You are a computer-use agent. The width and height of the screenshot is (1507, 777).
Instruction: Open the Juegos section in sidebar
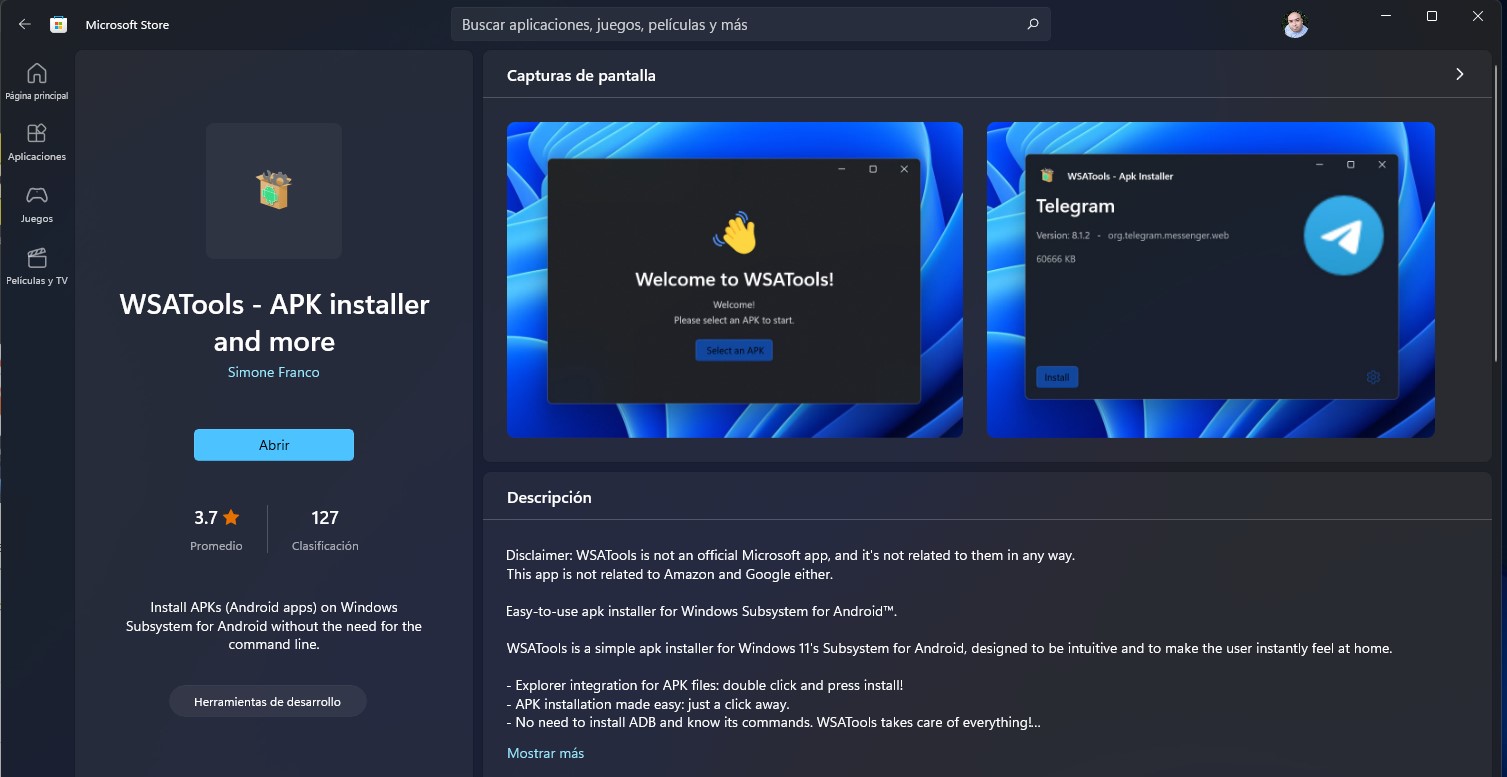[37, 204]
